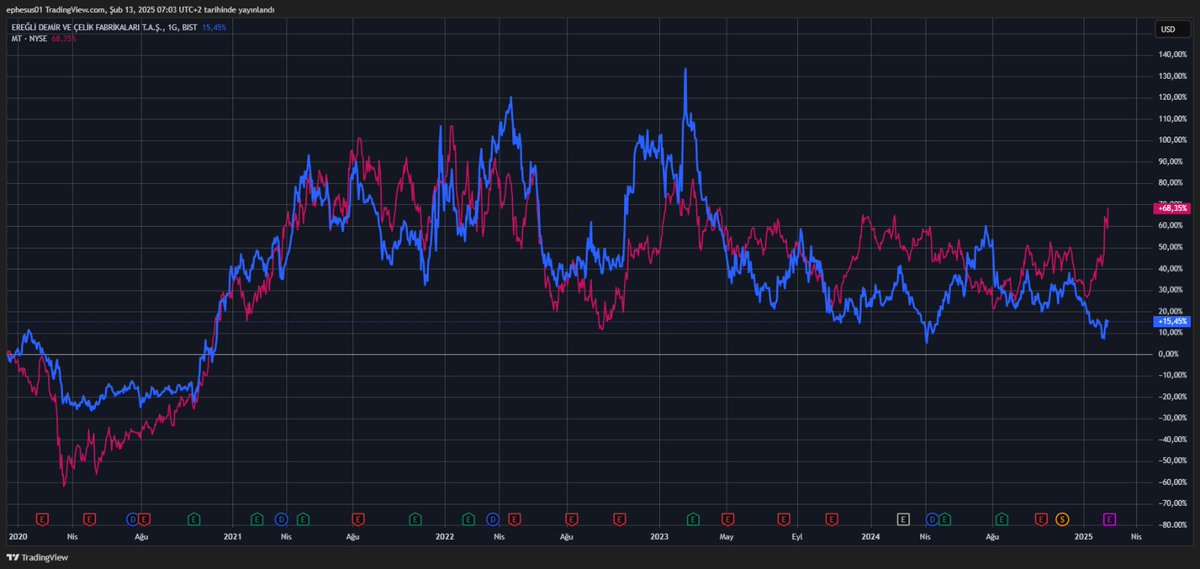The width and height of the screenshot is (1200, 569).
Task: Click the Eyl time axis label
Action: click(x=797, y=537)
